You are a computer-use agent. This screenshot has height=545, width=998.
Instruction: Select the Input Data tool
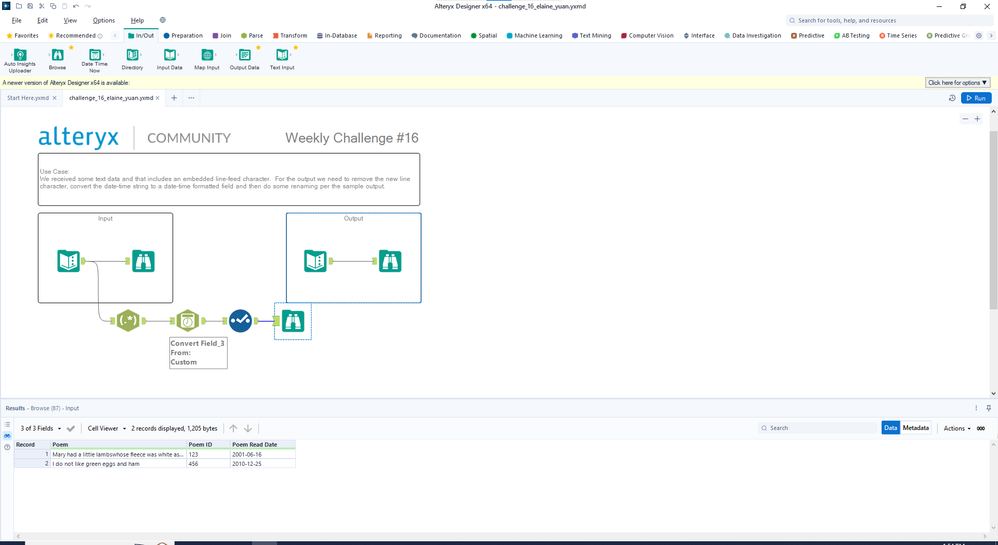(169, 59)
